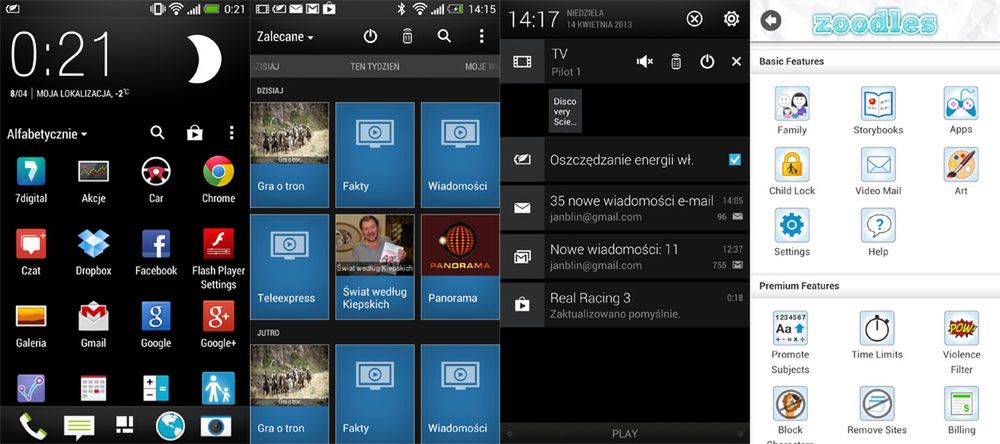Switch to DZISIAJ tab
Image resolution: width=1000 pixels, height=444 pixels.
[266, 66]
